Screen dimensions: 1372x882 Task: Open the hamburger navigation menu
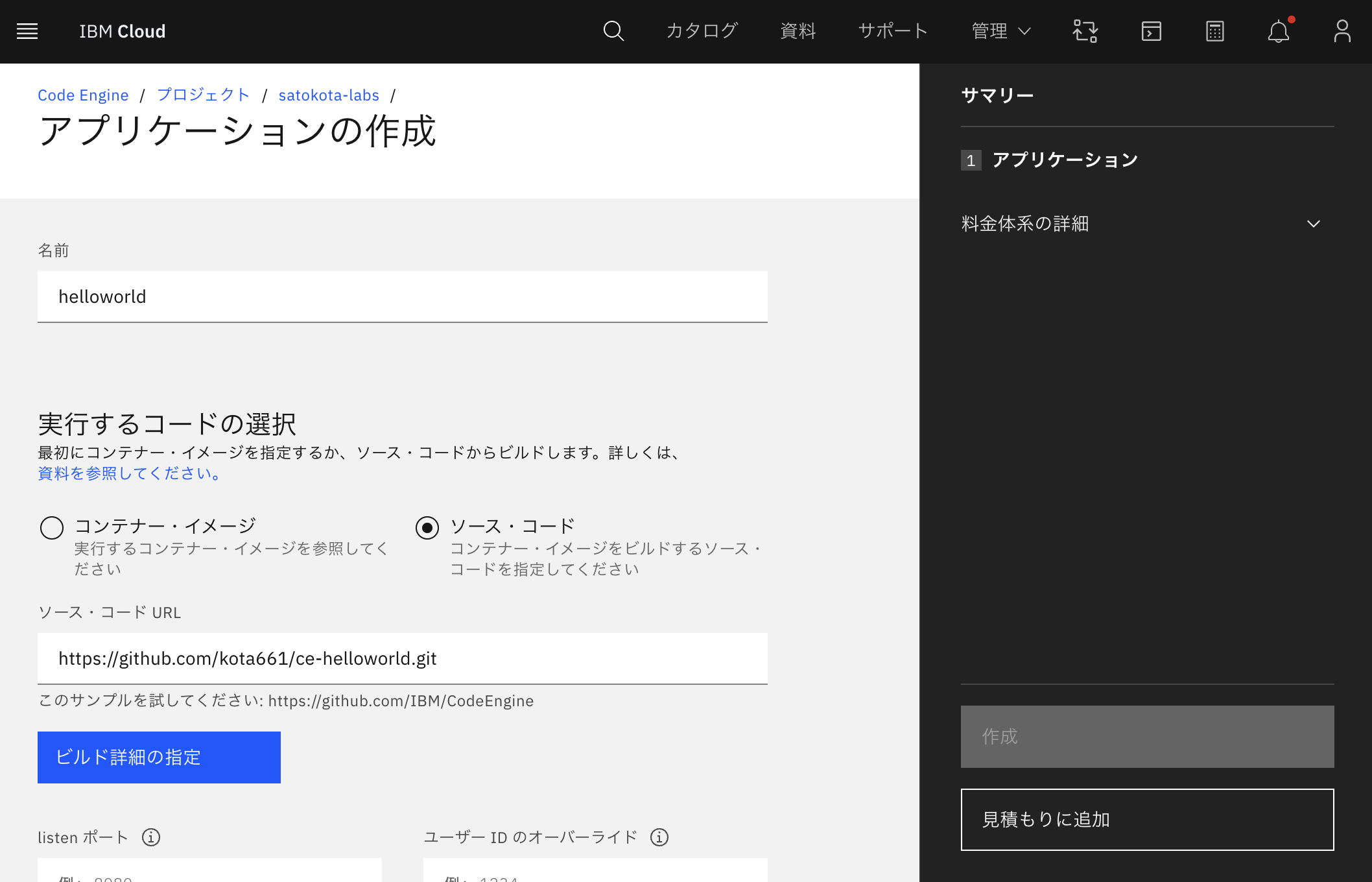tap(27, 31)
